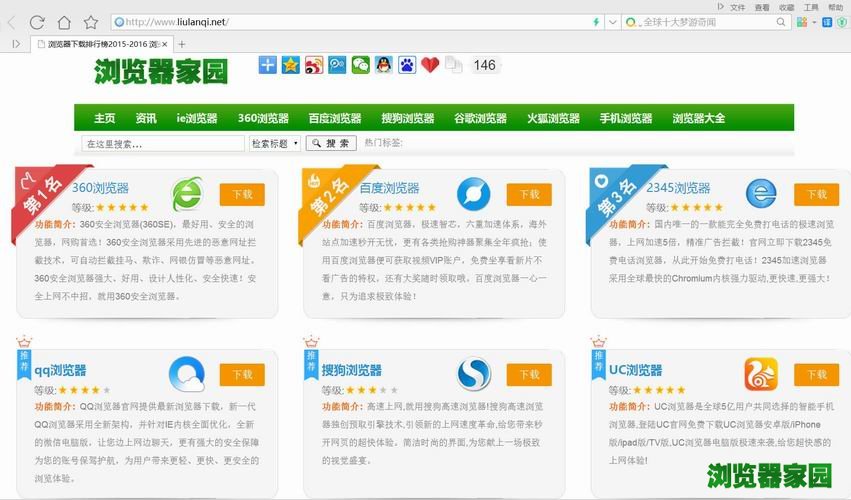Click the browser back arrow
The width and height of the screenshot is (851, 500).
pos(11,22)
